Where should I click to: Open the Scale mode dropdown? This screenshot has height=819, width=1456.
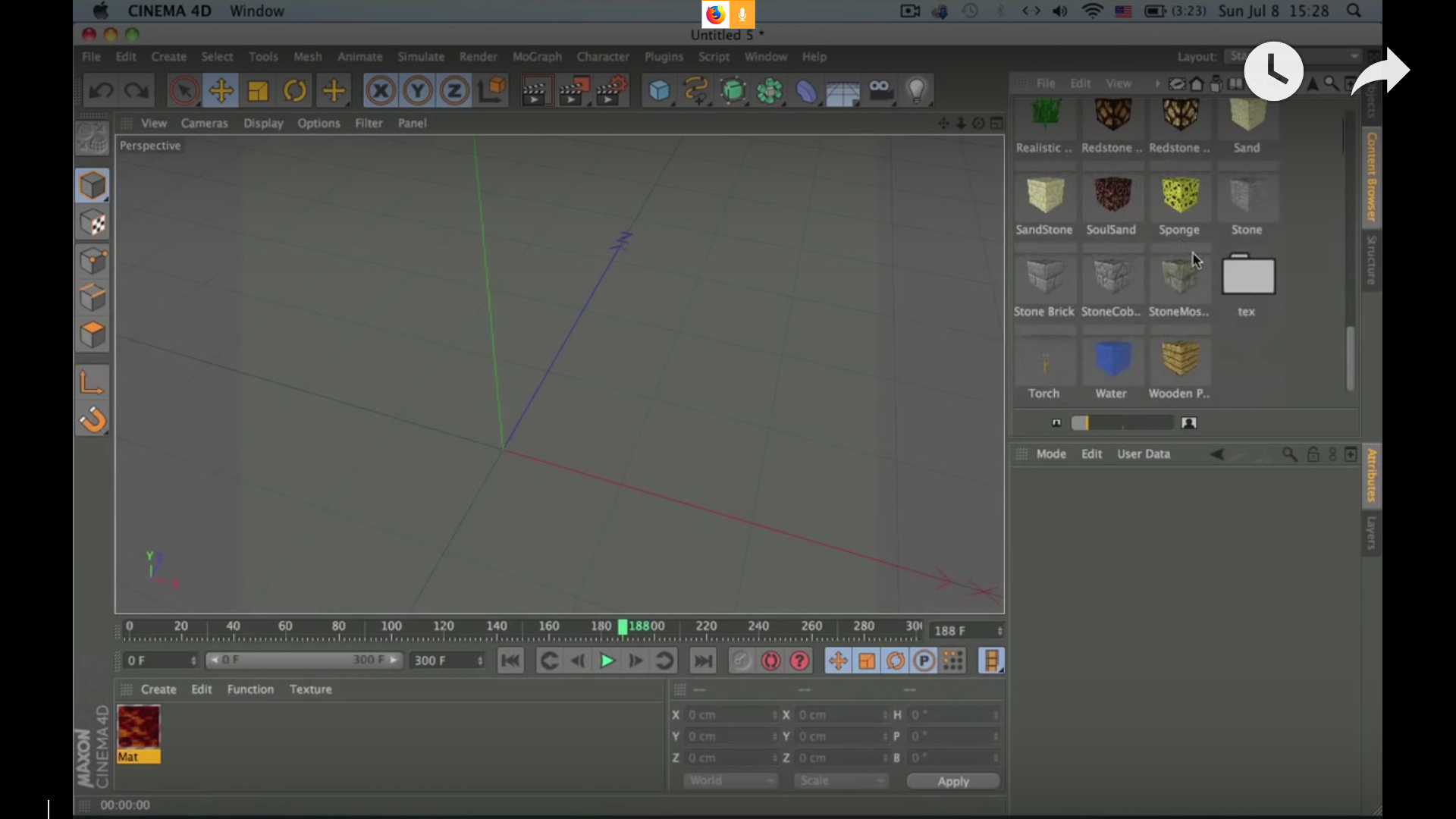[840, 780]
